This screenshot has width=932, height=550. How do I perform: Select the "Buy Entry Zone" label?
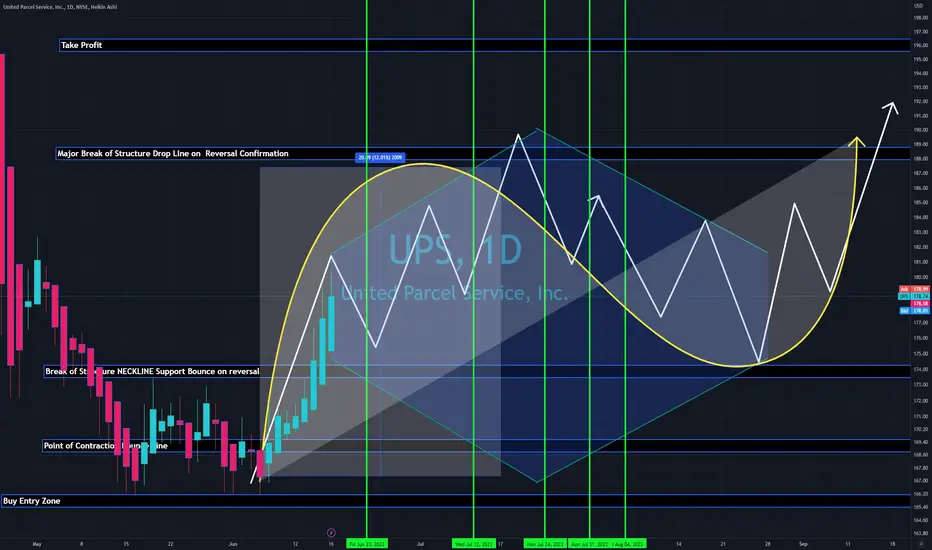[x=32, y=501]
